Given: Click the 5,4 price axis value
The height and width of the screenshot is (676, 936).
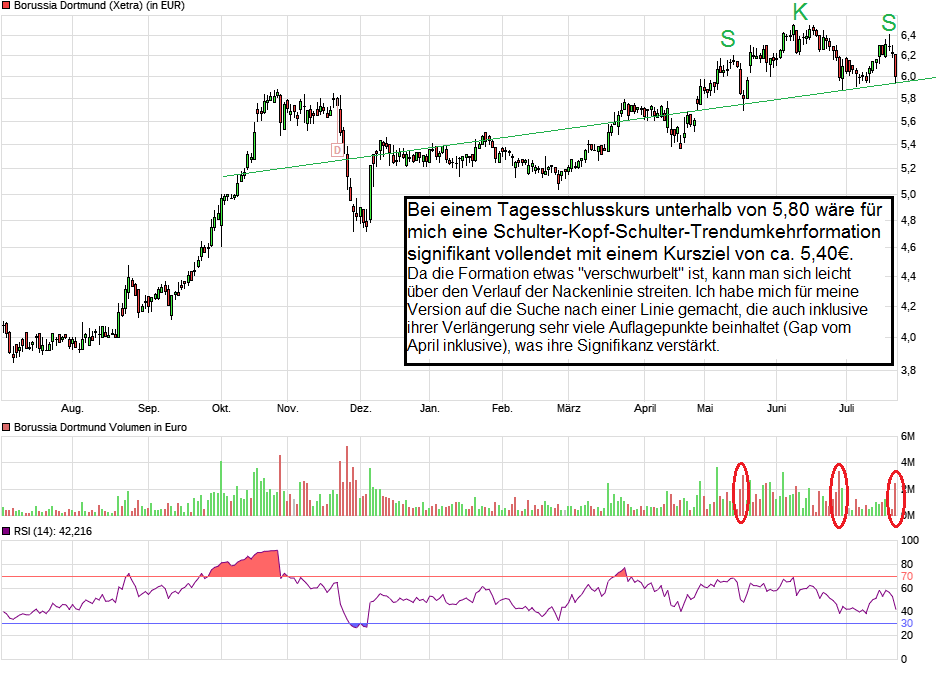Looking at the screenshot, I should [x=909, y=145].
